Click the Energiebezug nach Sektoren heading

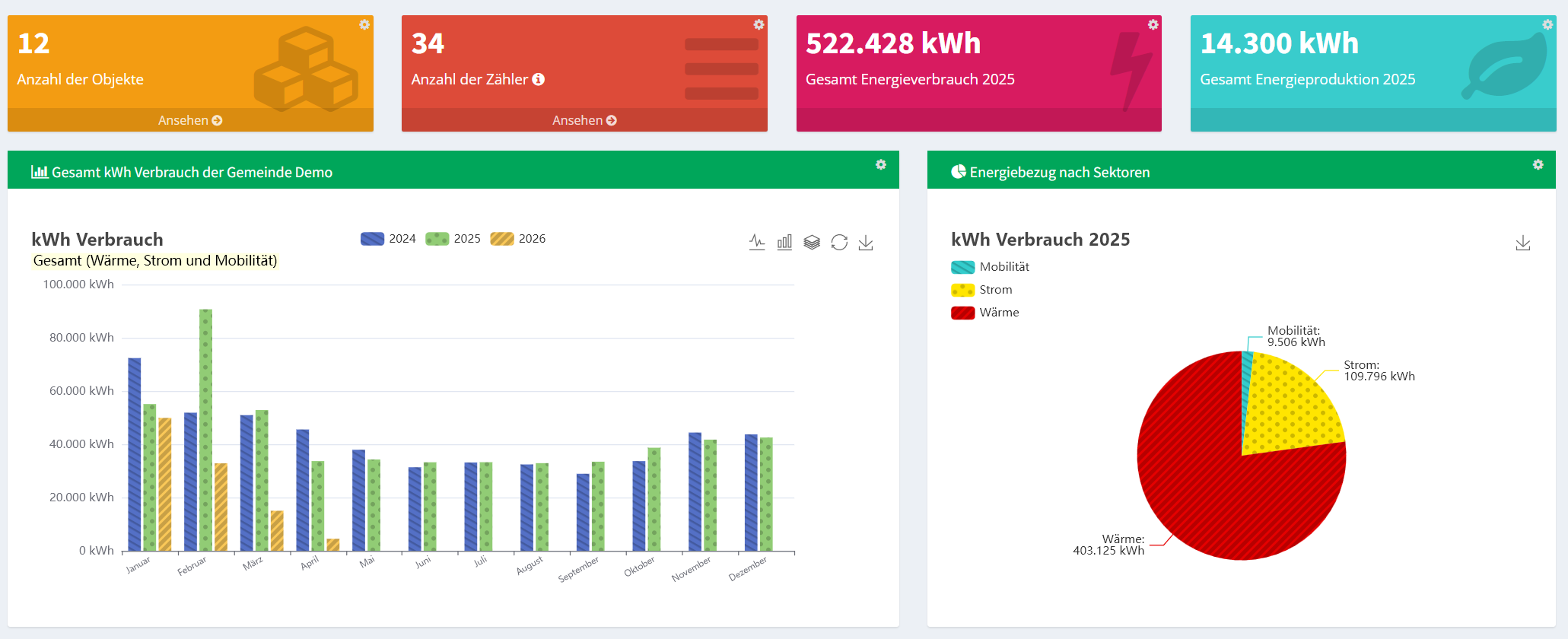pyautogui.click(x=1060, y=173)
